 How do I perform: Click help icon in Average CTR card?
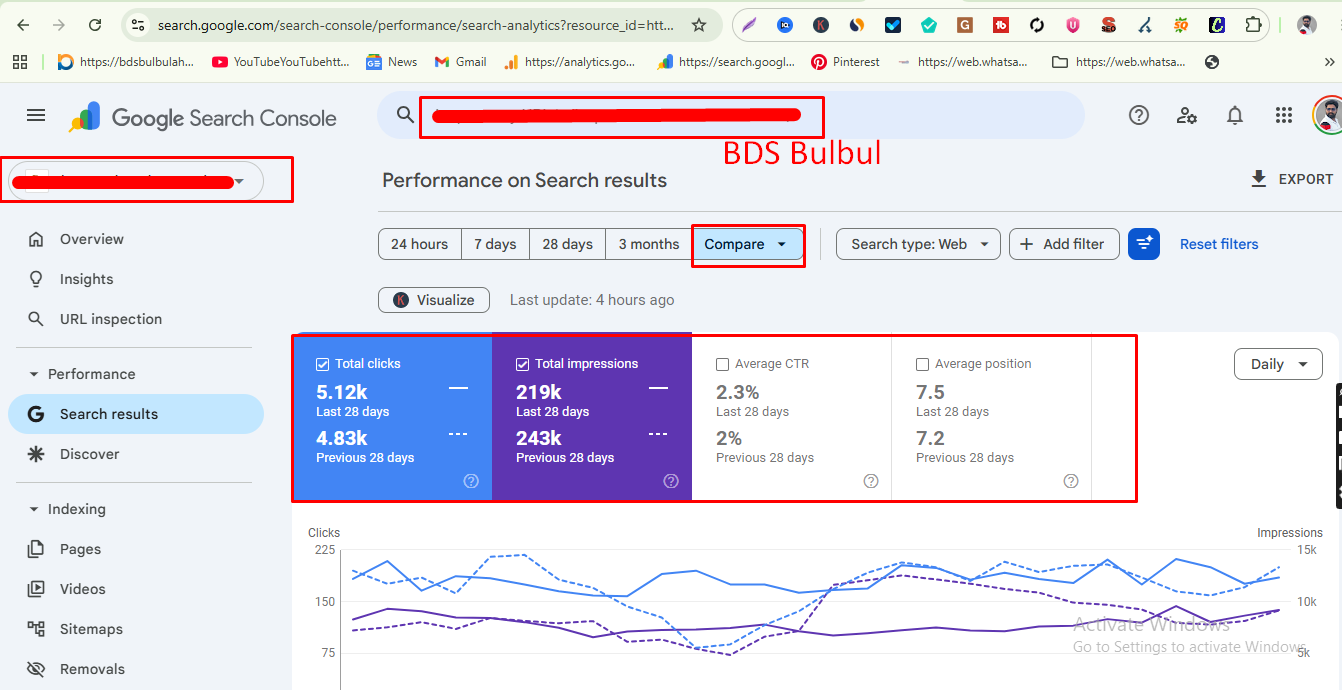pos(871,481)
